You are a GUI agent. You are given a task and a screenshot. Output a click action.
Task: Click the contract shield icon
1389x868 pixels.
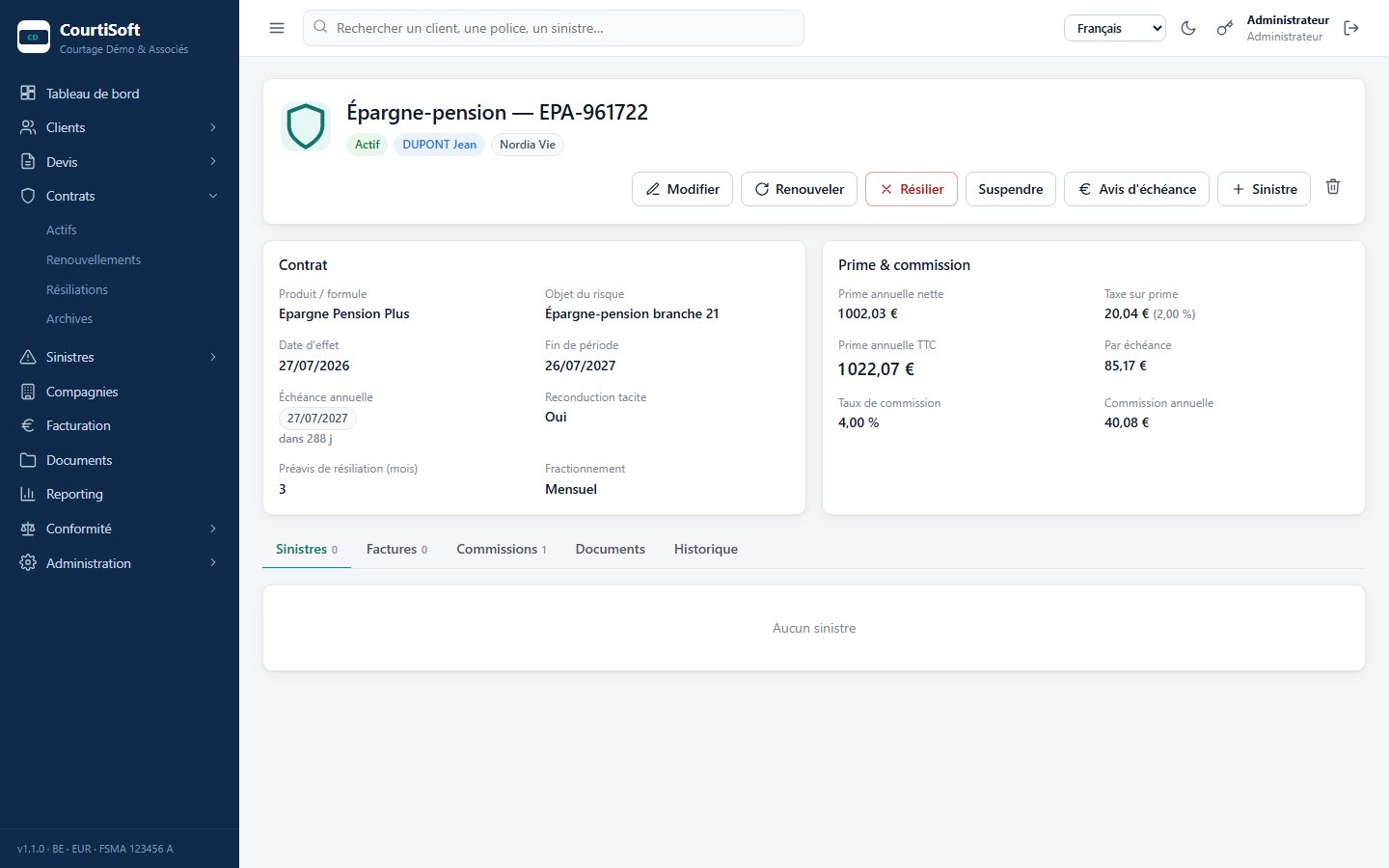pyautogui.click(x=306, y=126)
